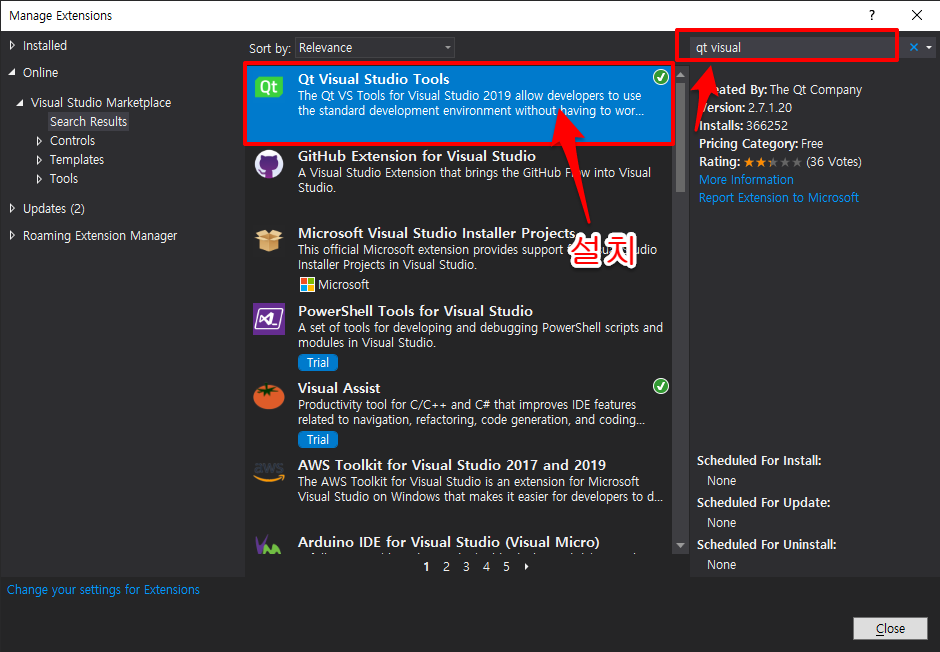The image size is (940, 652).
Task: Click the PowerShell Tools purple icon
Action: [x=269, y=319]
